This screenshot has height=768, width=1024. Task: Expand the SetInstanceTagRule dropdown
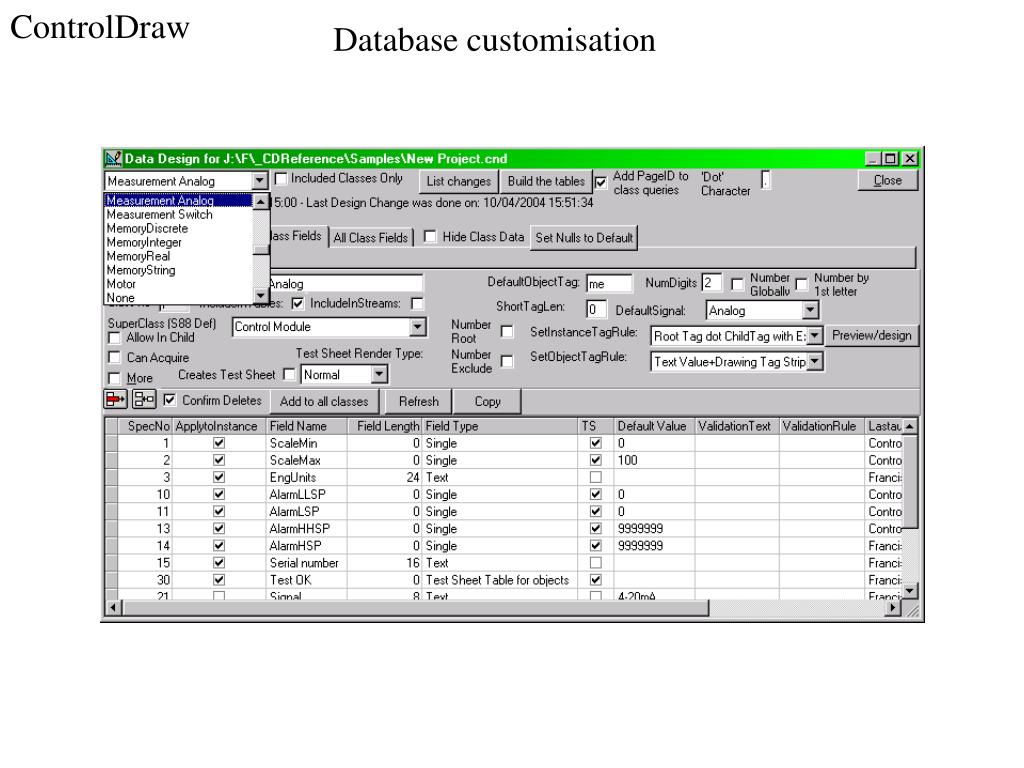pyautogui.click(x=814, y=336)
